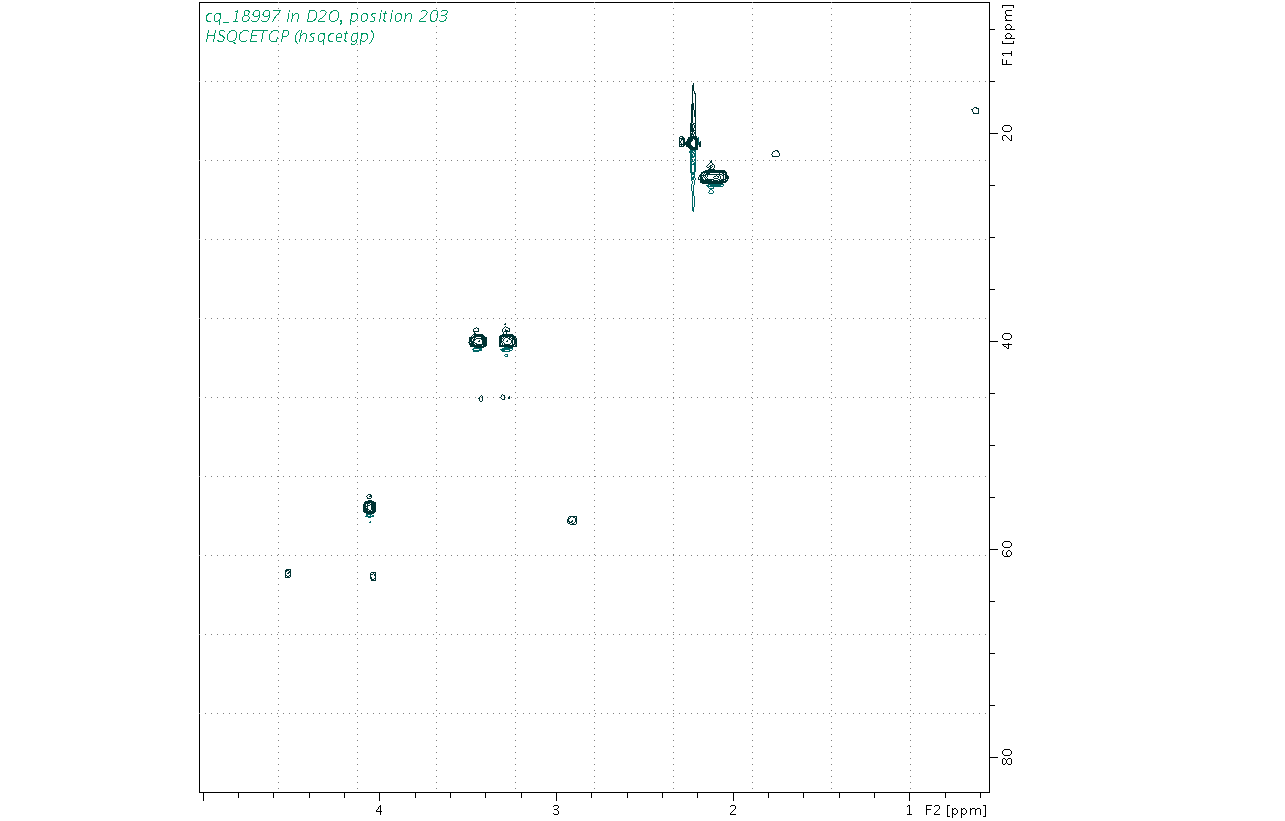Select the cross peak at 4.5 / 62 ppm
Screen dimensions: 1285x821
coord(288,573)
